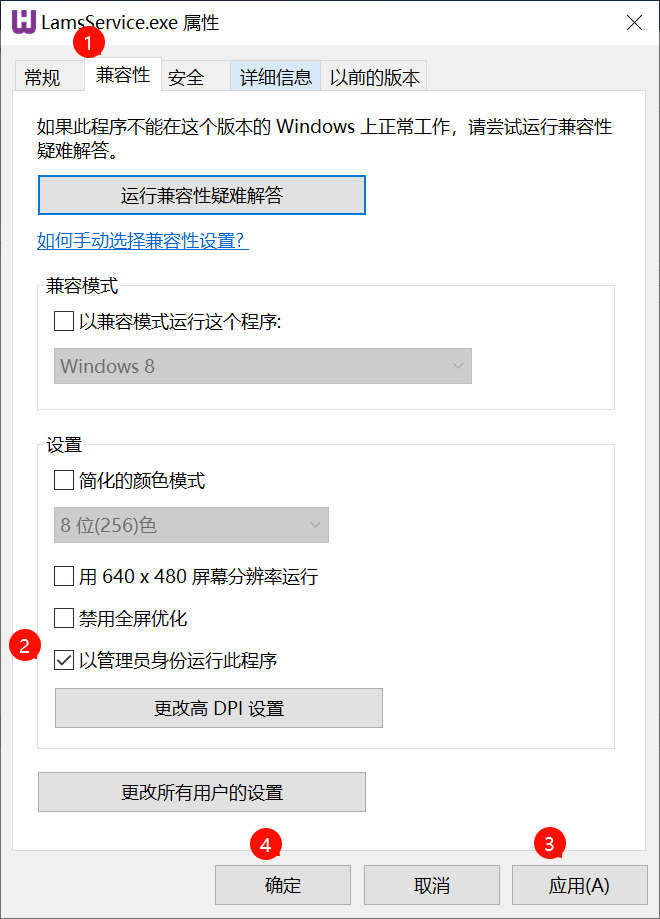Click 运行兼容性疑难解答 button
The height and width of the screenshot is (919, 660).
[x=201, y=195]
